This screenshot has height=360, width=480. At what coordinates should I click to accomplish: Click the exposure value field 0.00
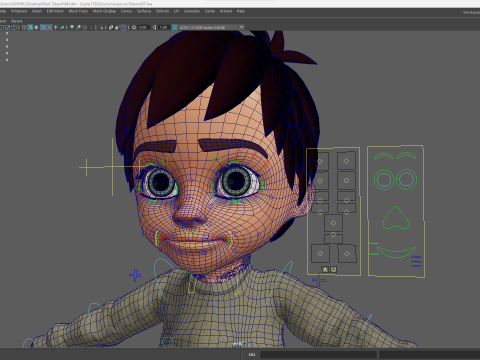(143, 27)
